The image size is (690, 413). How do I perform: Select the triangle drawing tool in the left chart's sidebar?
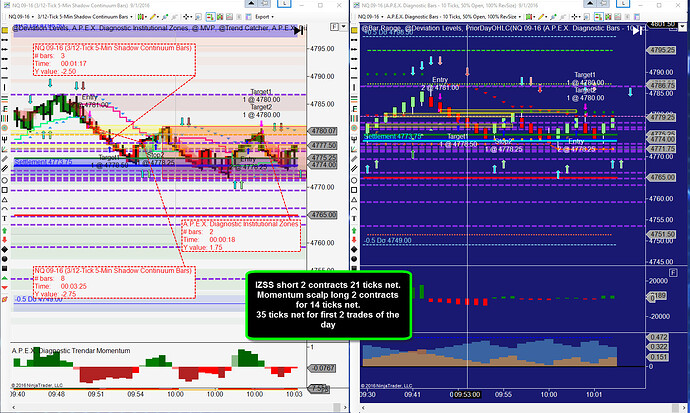coord(5,200)
